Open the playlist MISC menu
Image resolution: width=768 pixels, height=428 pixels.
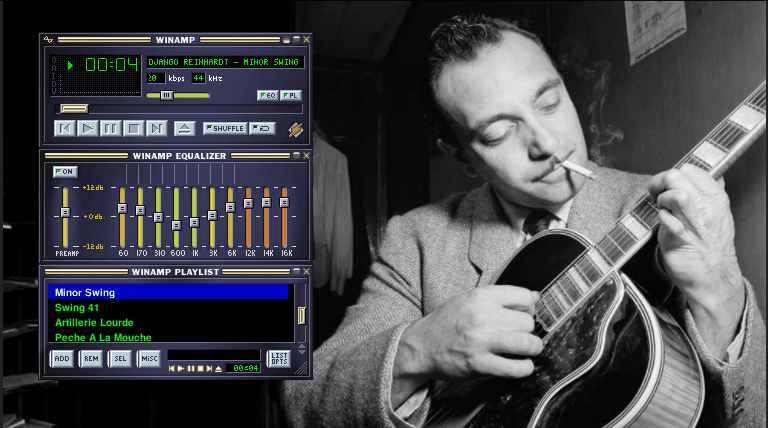149,358
